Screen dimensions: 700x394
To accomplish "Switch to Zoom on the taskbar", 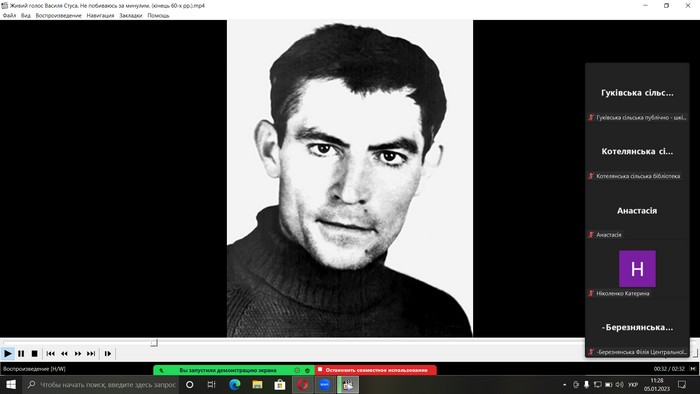I will [x=325, y=384].
